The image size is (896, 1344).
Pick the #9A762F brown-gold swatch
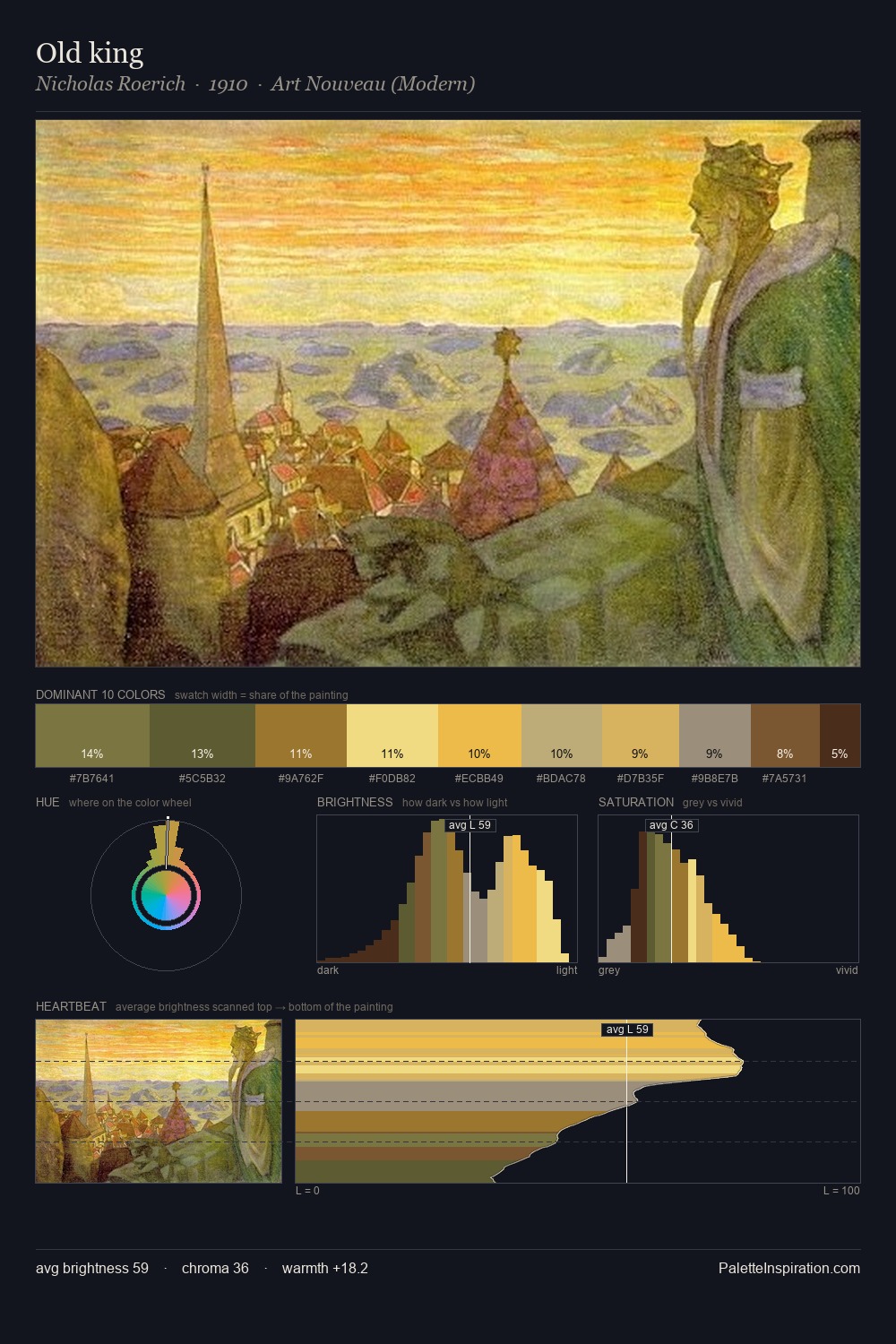pyautogui.click(x=301, y=736)
